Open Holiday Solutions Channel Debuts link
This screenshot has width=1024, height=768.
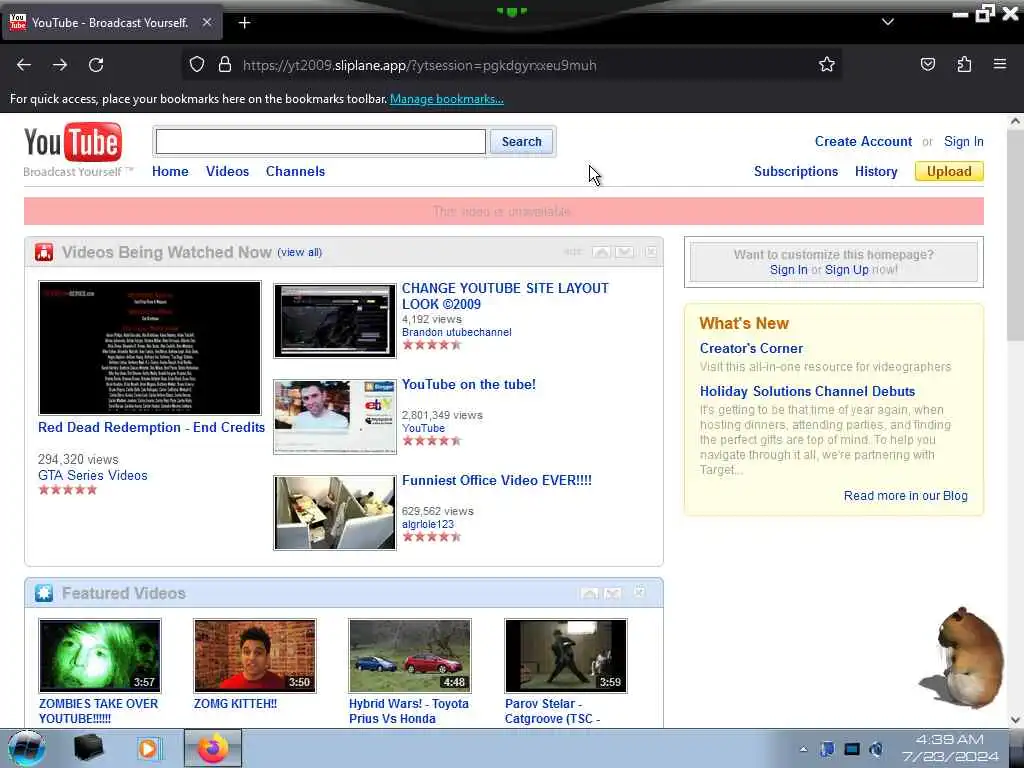click(x=807, y=391)
